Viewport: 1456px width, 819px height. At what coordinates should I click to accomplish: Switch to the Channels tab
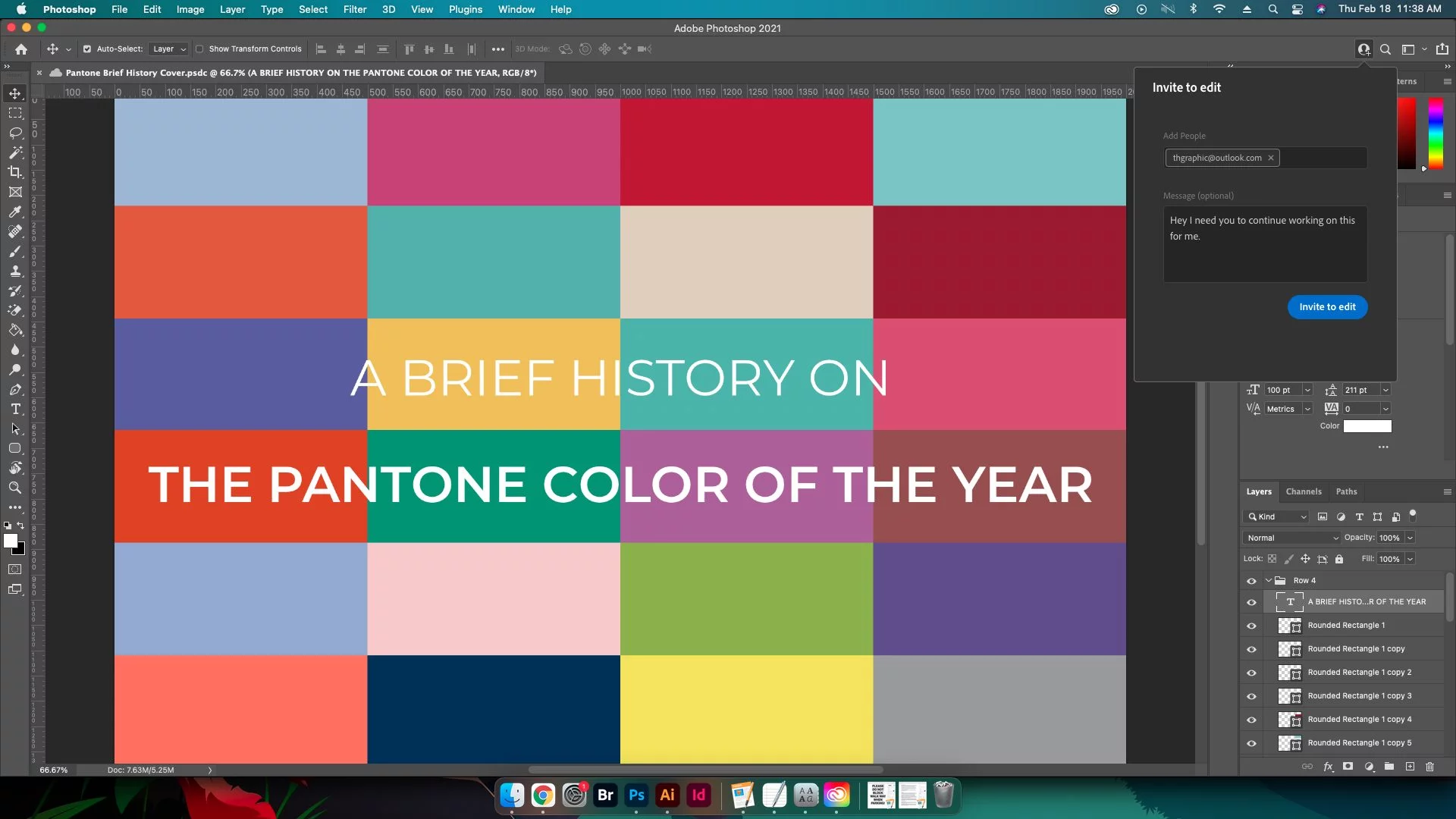(1303, 491)
